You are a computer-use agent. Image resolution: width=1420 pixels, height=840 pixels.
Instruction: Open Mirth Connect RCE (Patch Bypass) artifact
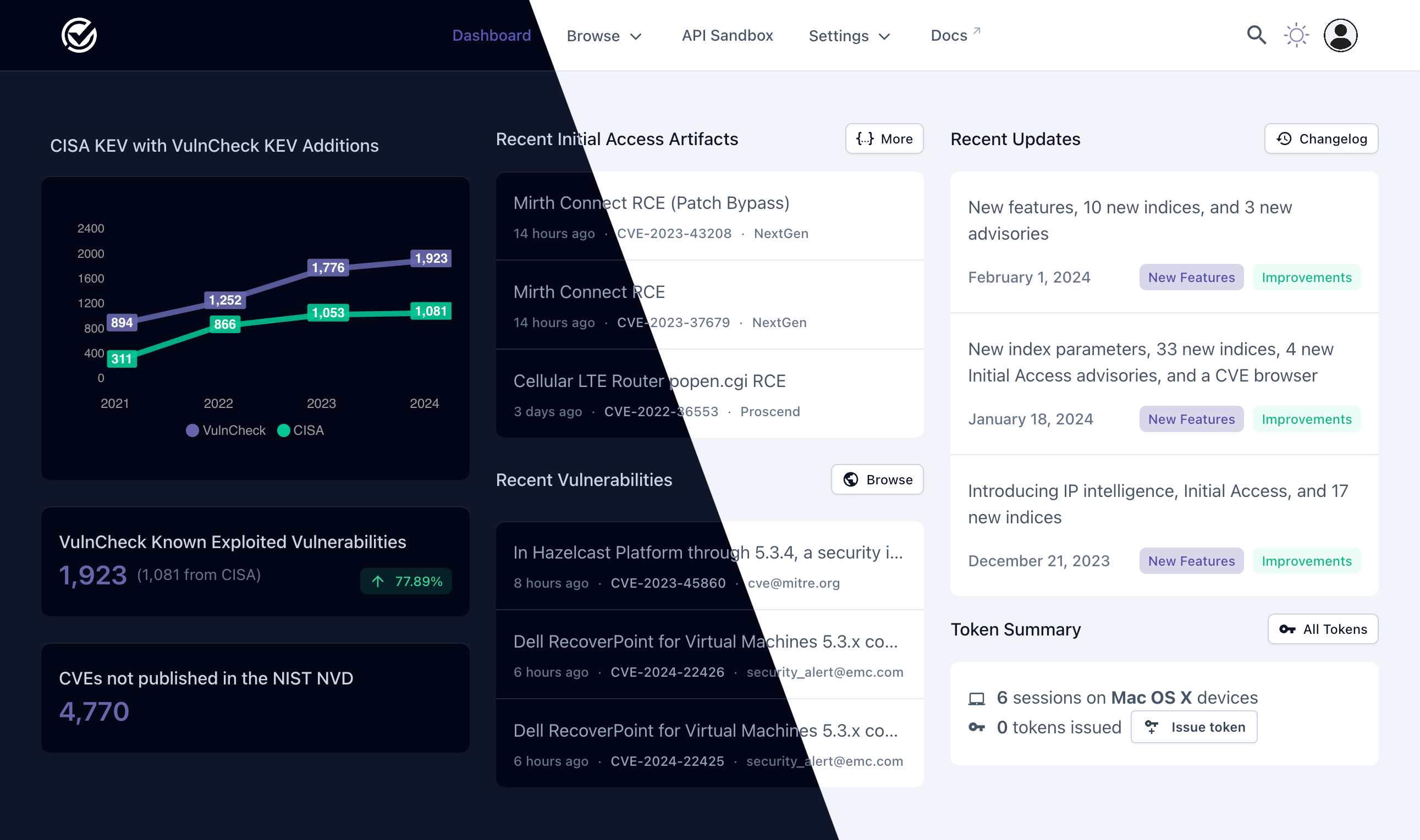[x=709, y=216]
